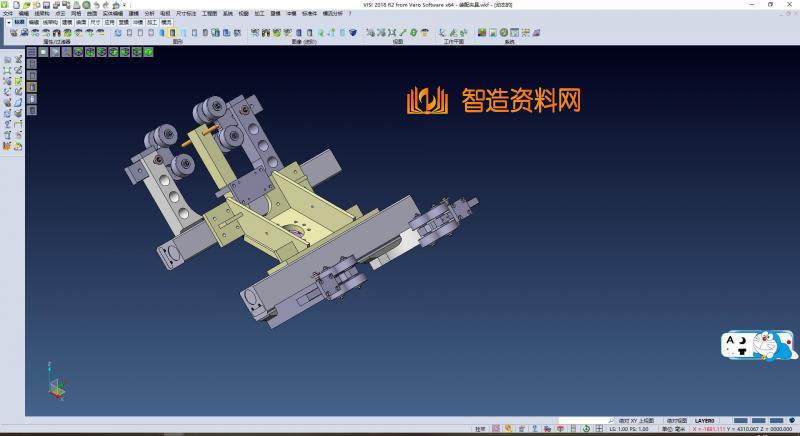Click the LAYER0 layer button in status bar

point(706,421)
